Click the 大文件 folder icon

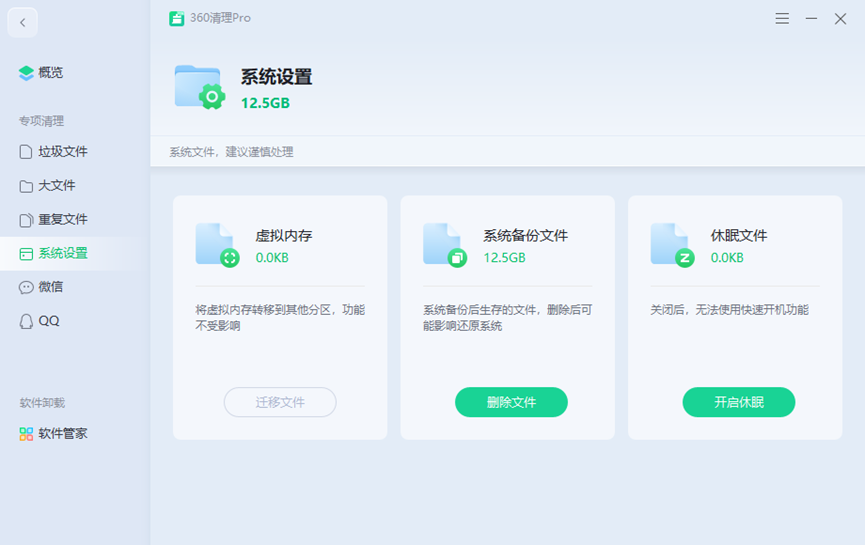(25, 186)
